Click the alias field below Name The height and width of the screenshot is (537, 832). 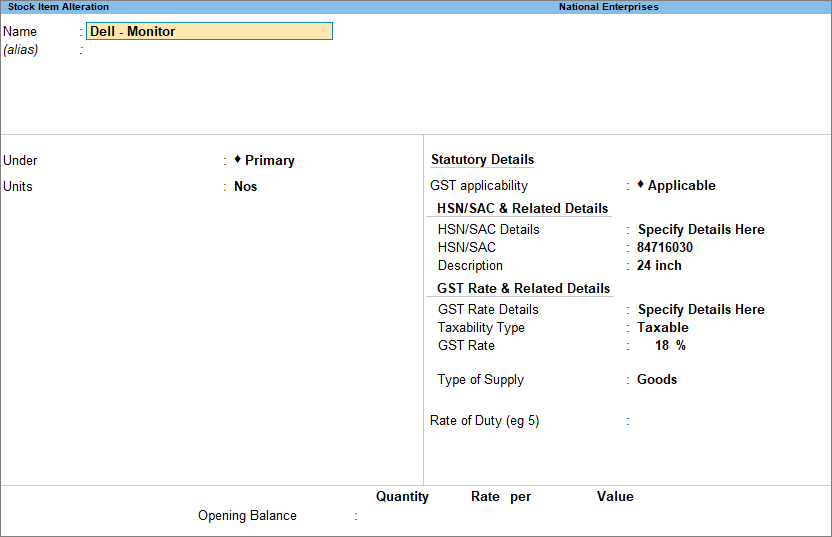(209, 50)
